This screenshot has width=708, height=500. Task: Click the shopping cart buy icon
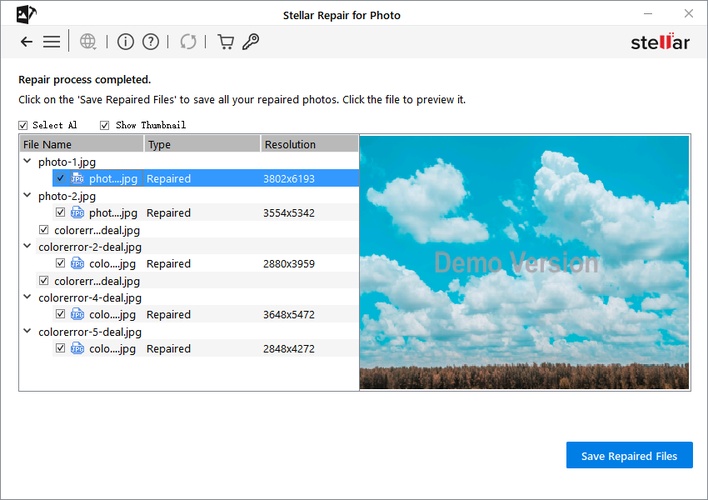pos(225,42)
